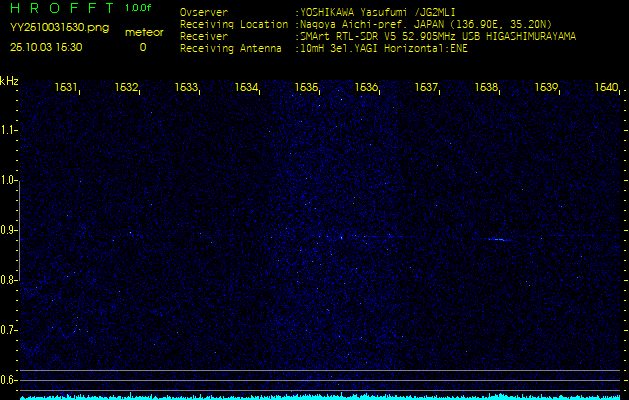Click the 1636 time axis label
The width and height of the screenshot is (629, 400).
coord(366,87)
